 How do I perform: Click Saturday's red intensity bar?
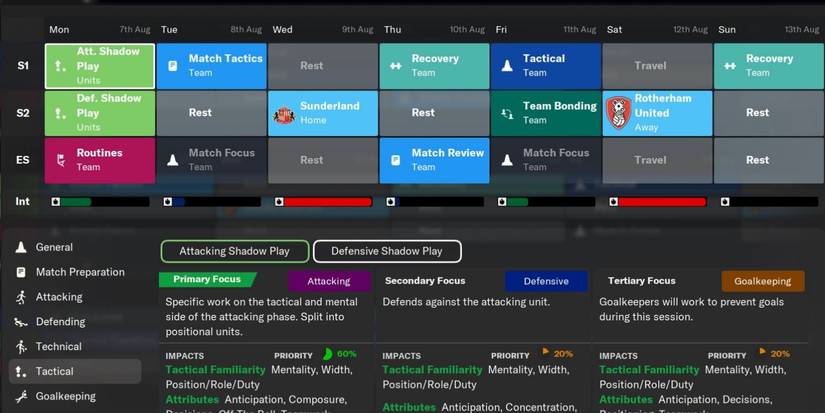click(x=658, y=202)
